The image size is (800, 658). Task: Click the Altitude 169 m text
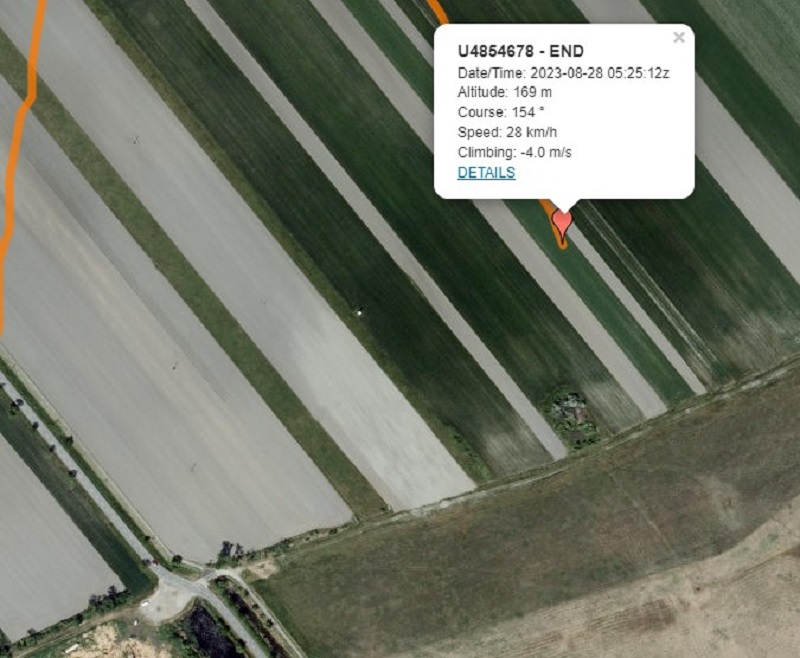505,92
